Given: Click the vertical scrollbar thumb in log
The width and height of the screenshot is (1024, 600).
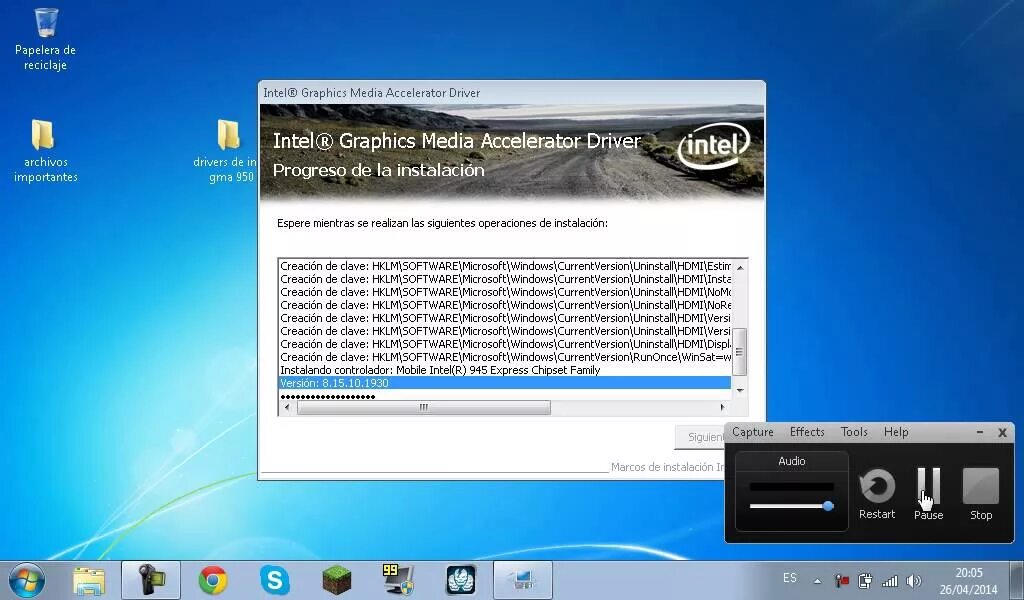Looking at the screenshot, I should click(x=739, y=352).
